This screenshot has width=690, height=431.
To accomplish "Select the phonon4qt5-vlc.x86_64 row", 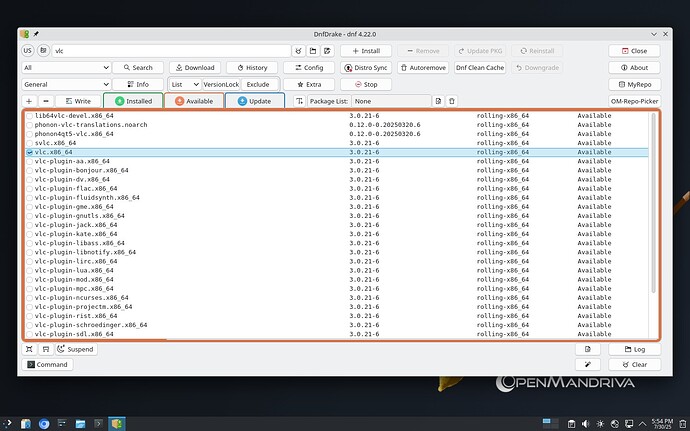I will tap(337, 134).
